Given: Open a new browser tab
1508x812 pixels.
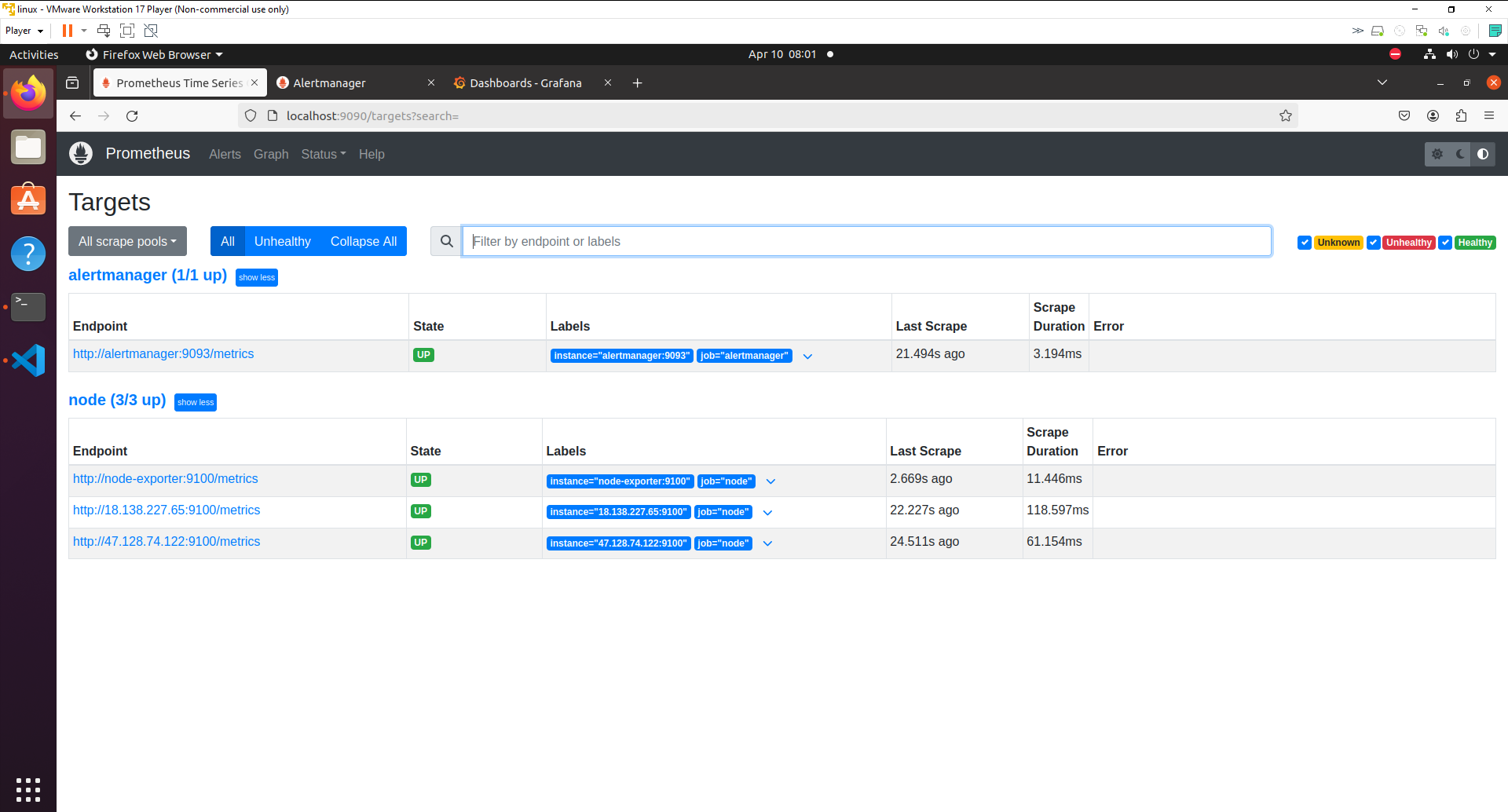Looking at the screenshot, I should coord(638,83).
